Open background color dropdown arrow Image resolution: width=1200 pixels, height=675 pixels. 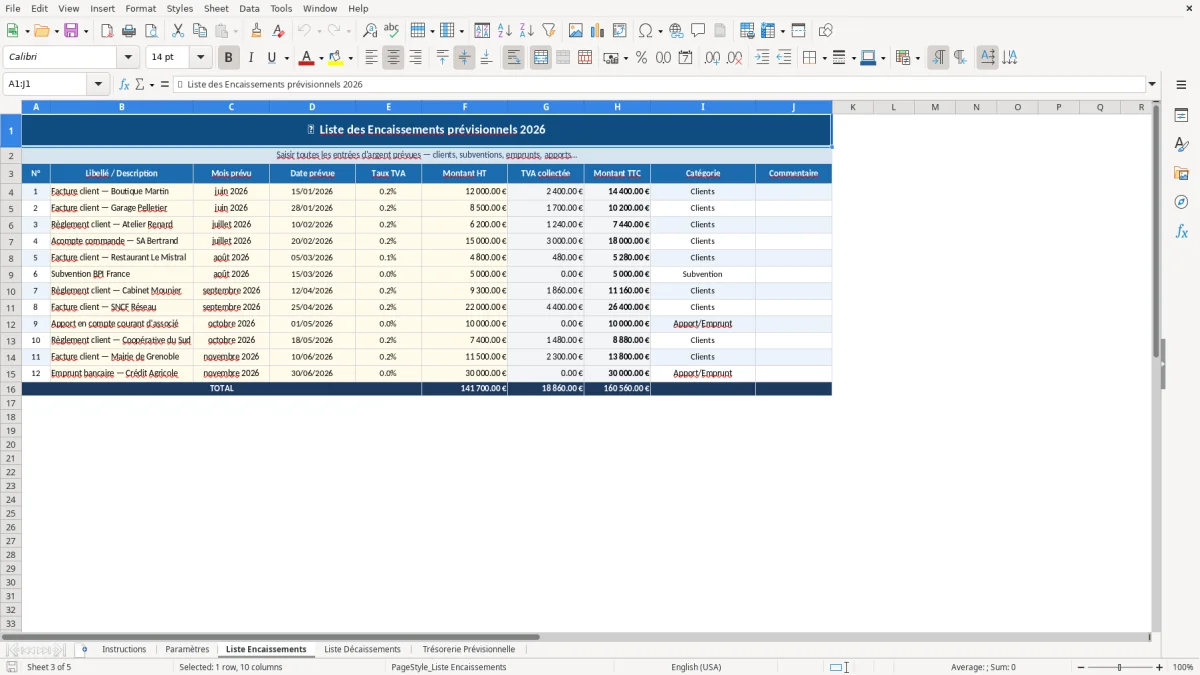coord(350,58)
